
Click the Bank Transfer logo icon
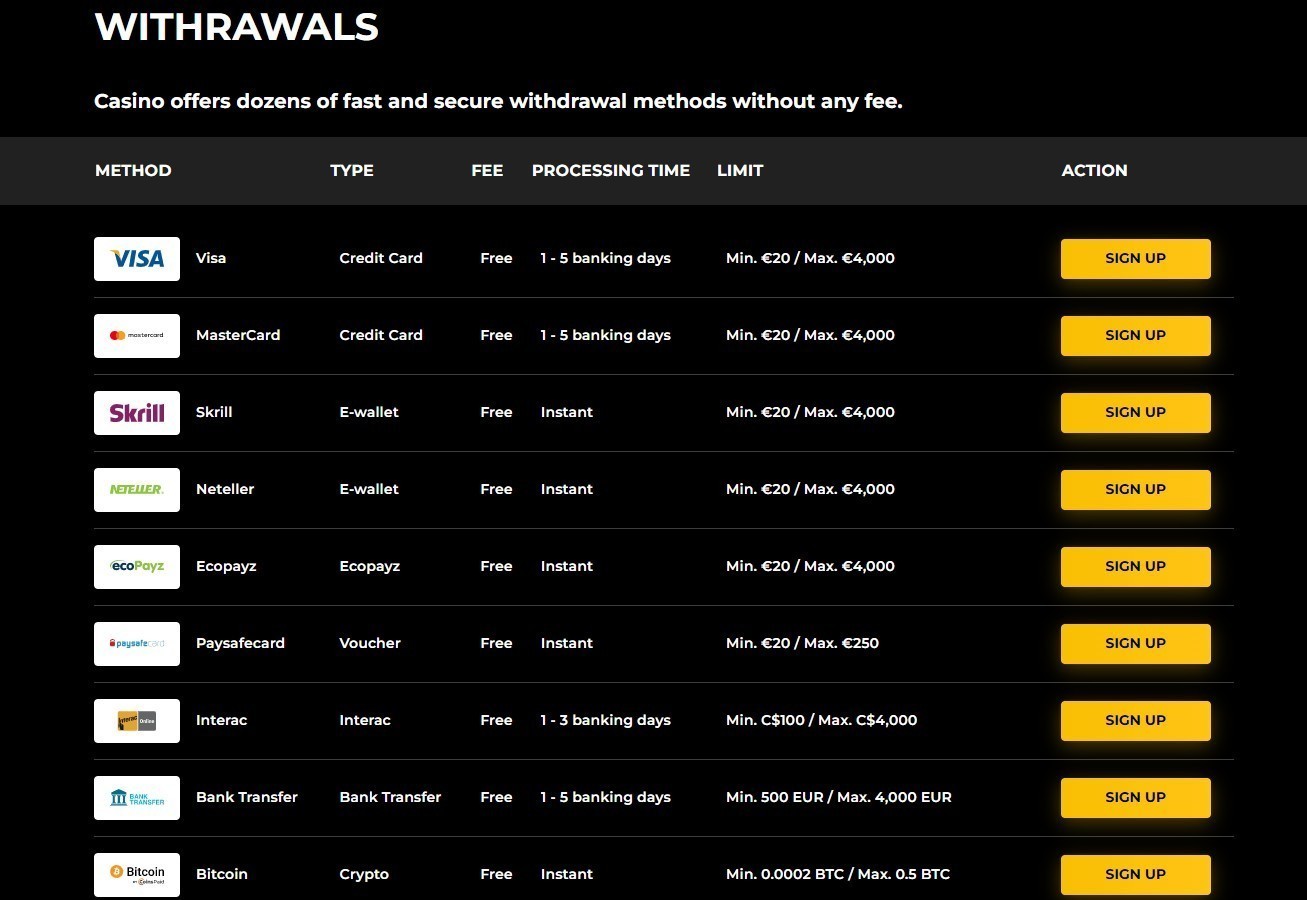pyautogui.click(x=137, y=798)
